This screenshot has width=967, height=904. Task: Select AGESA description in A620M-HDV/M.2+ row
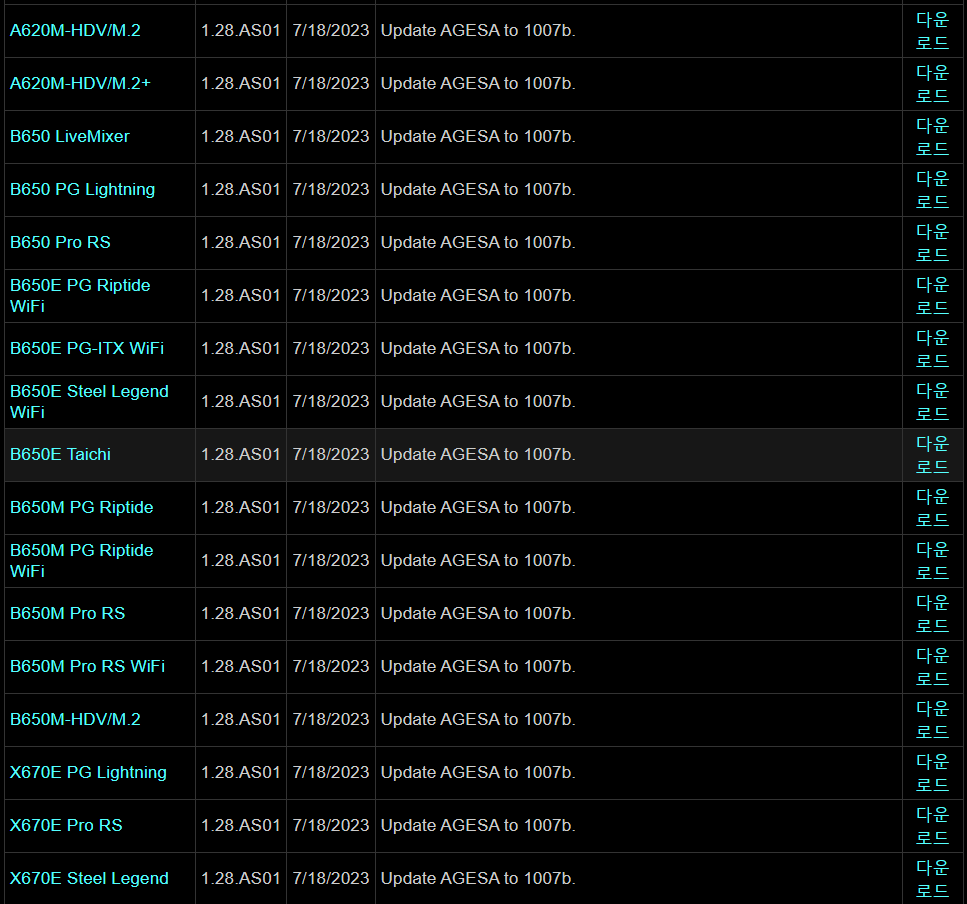coord(478,83)
